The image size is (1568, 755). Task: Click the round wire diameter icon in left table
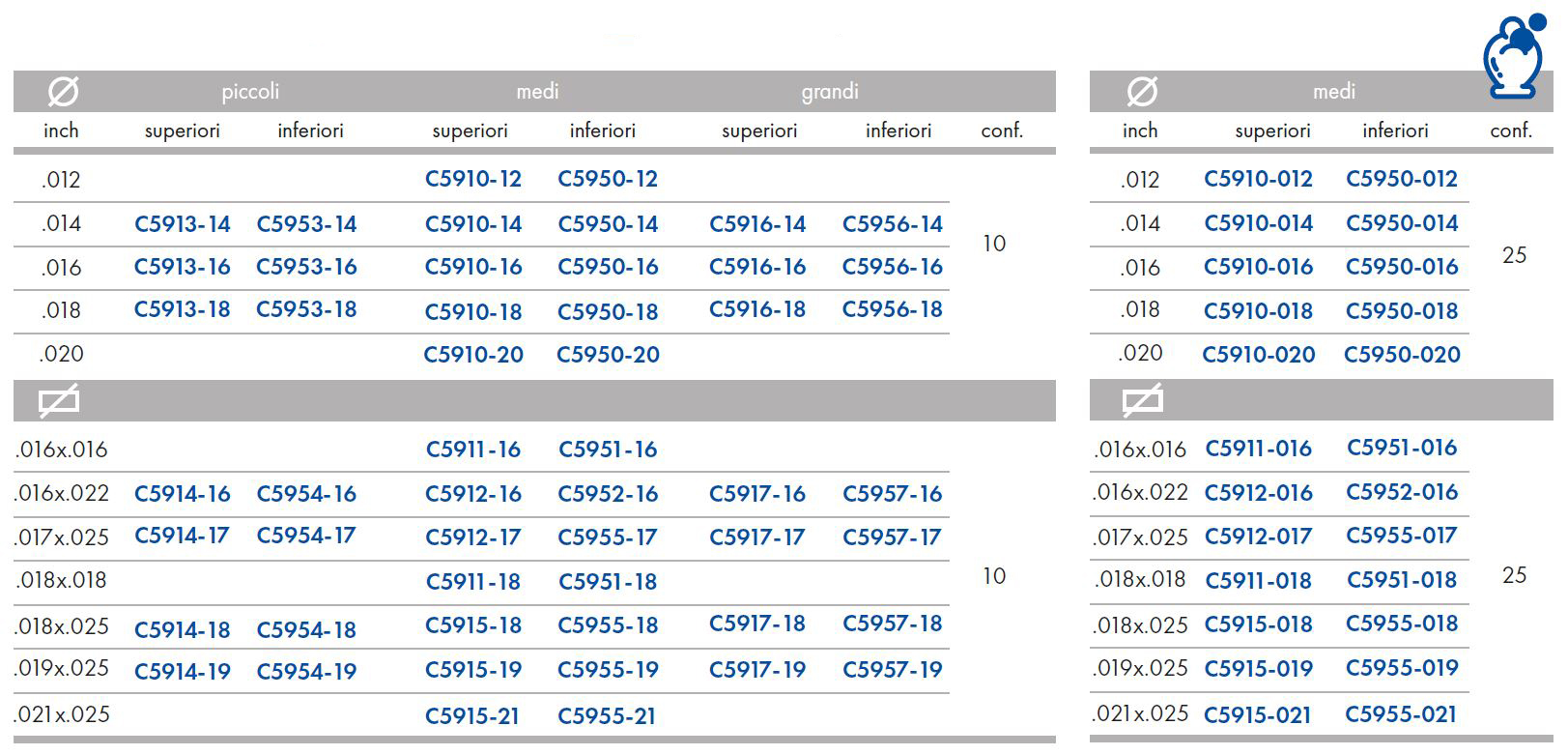coord(63,92)
